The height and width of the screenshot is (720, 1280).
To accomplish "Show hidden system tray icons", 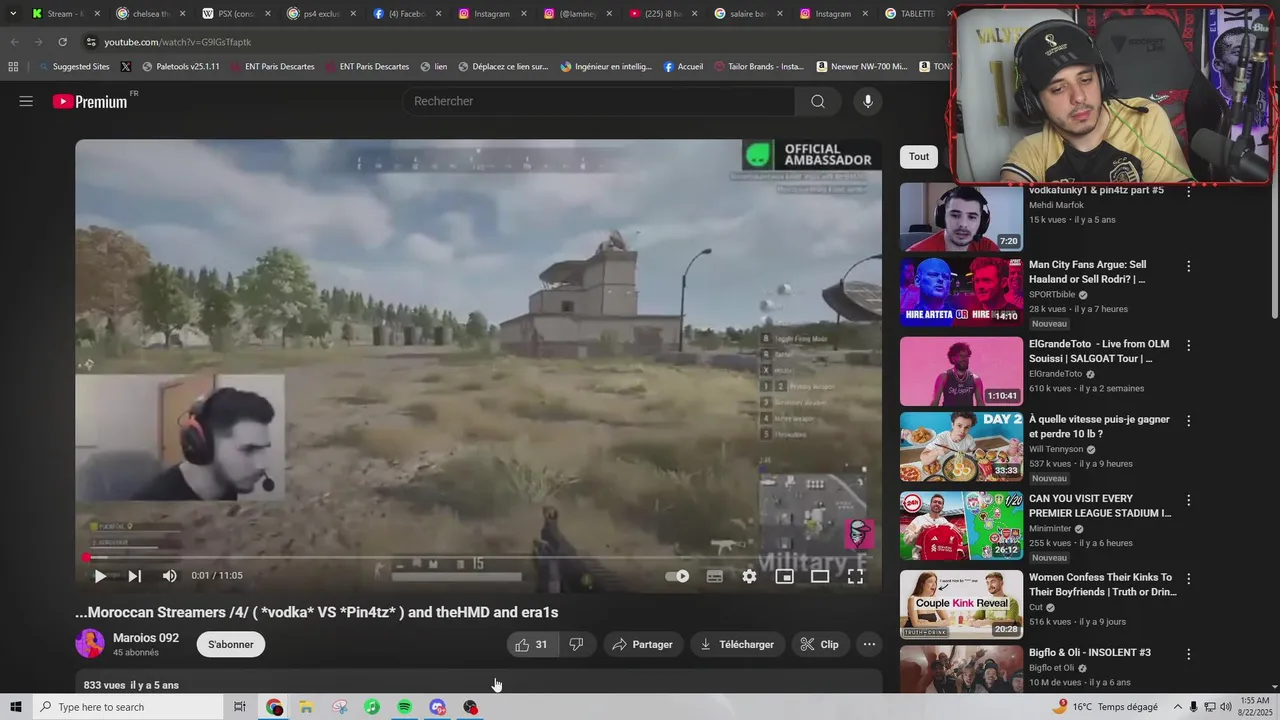I will click(1178, 707).
